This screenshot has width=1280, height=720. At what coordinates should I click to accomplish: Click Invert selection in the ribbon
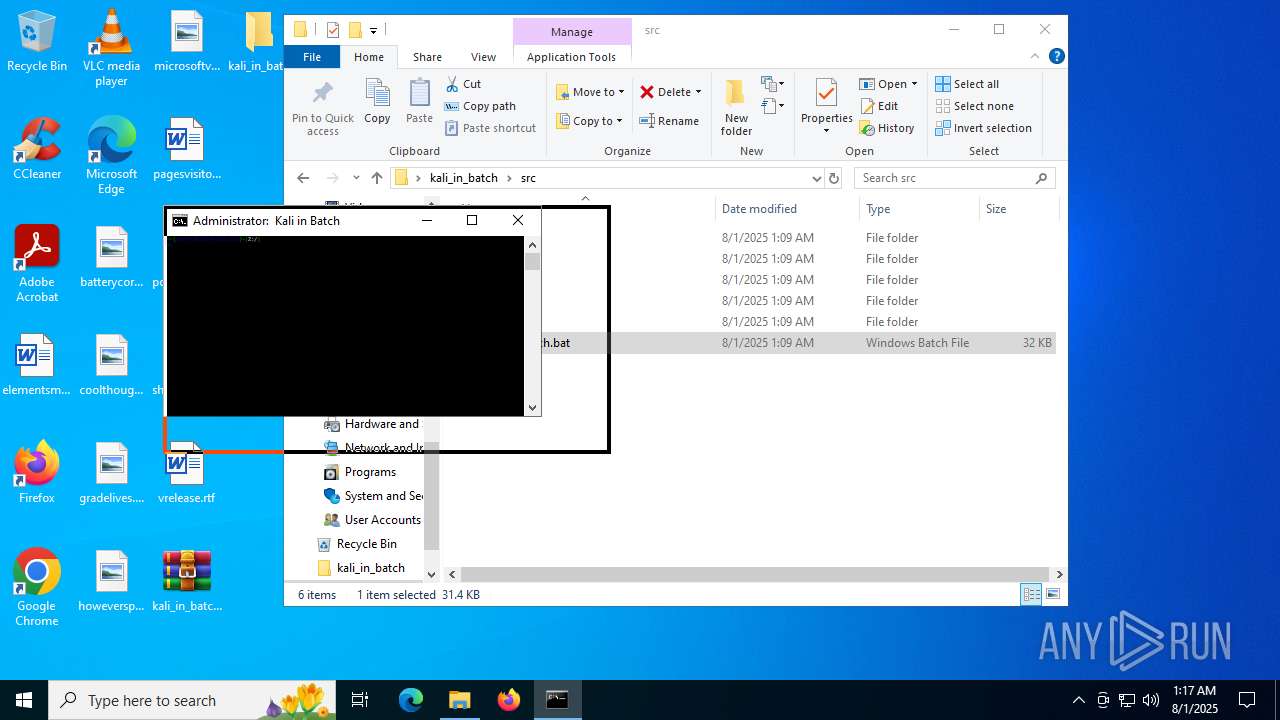coord(984,128)
